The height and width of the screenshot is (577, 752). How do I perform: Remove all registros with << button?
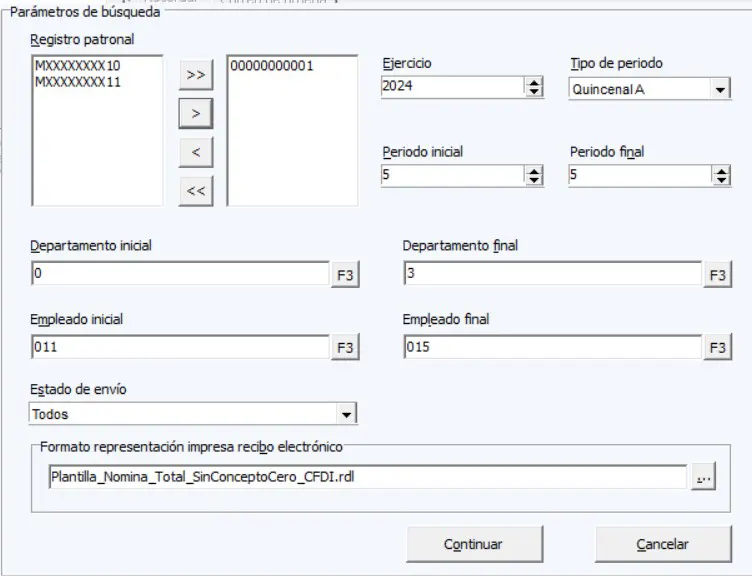[x=195, y=191]
